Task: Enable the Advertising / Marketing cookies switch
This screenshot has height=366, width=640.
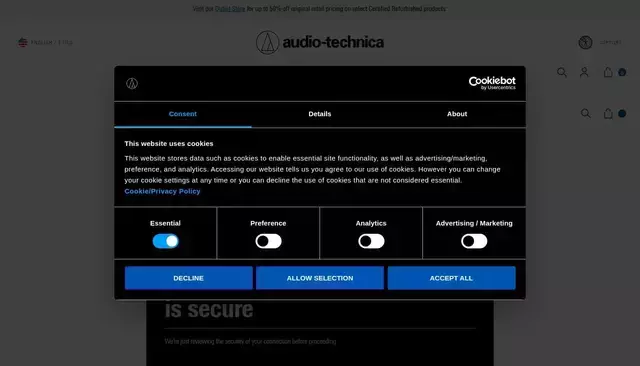Action: tap(474, 241)
